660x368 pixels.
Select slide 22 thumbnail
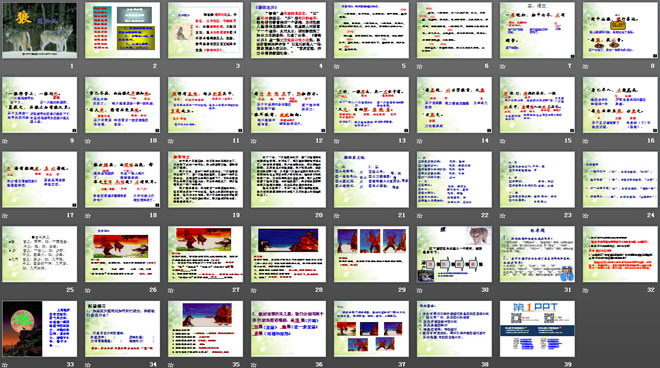(454, 179)
